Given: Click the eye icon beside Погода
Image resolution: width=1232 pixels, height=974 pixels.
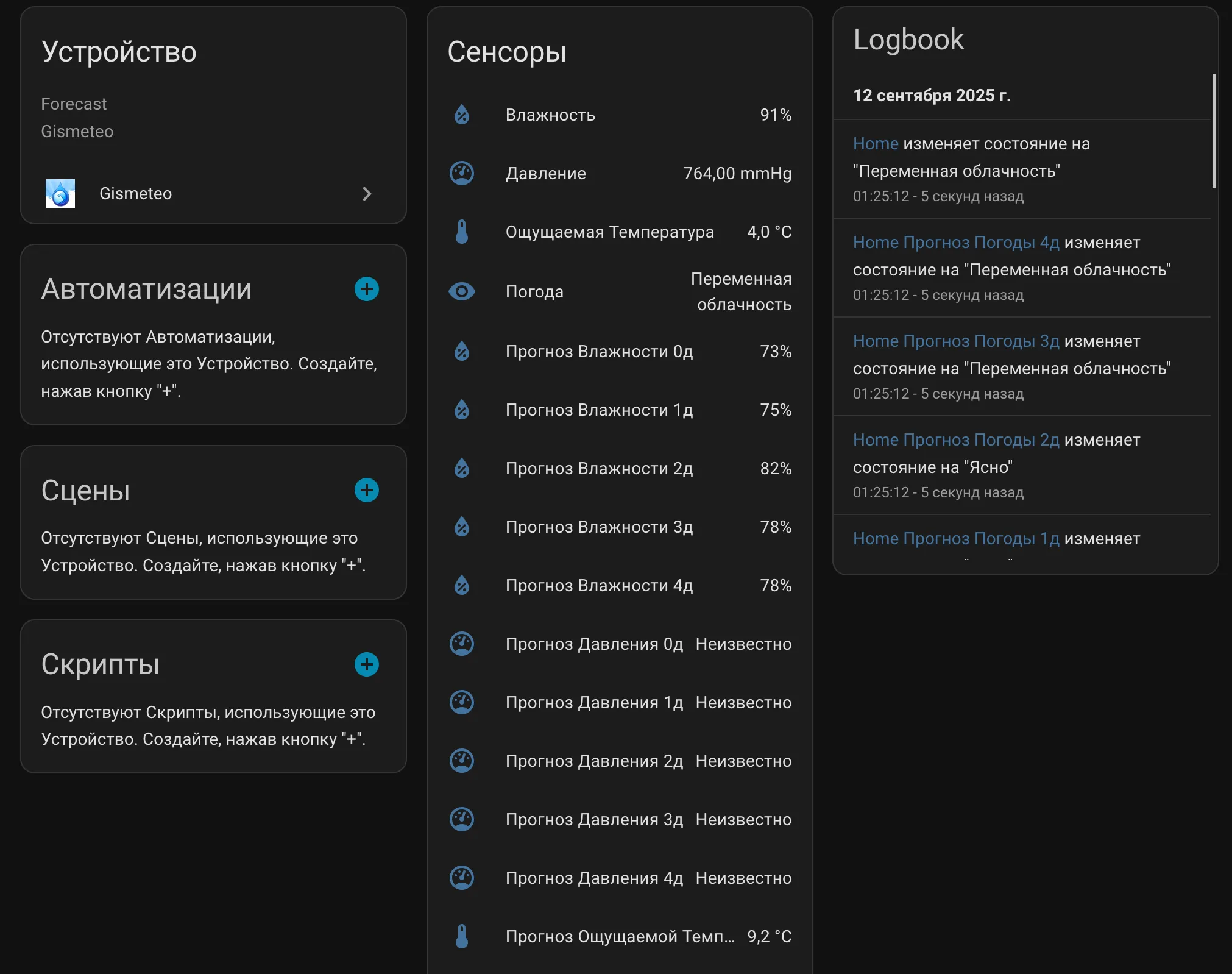Looking at the screenshot, I should click(462, 291).
